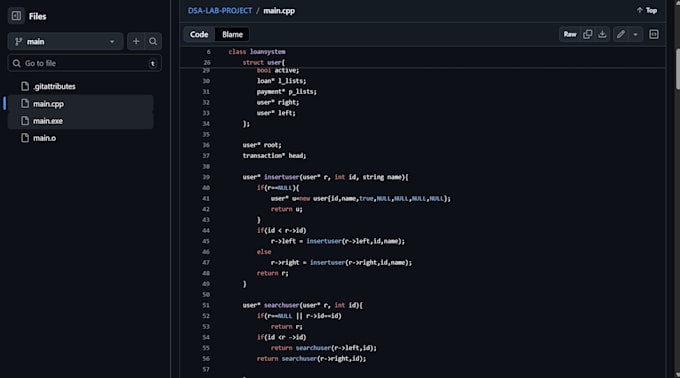Click the searchuser function name on line 51

(x=281, y=305)
